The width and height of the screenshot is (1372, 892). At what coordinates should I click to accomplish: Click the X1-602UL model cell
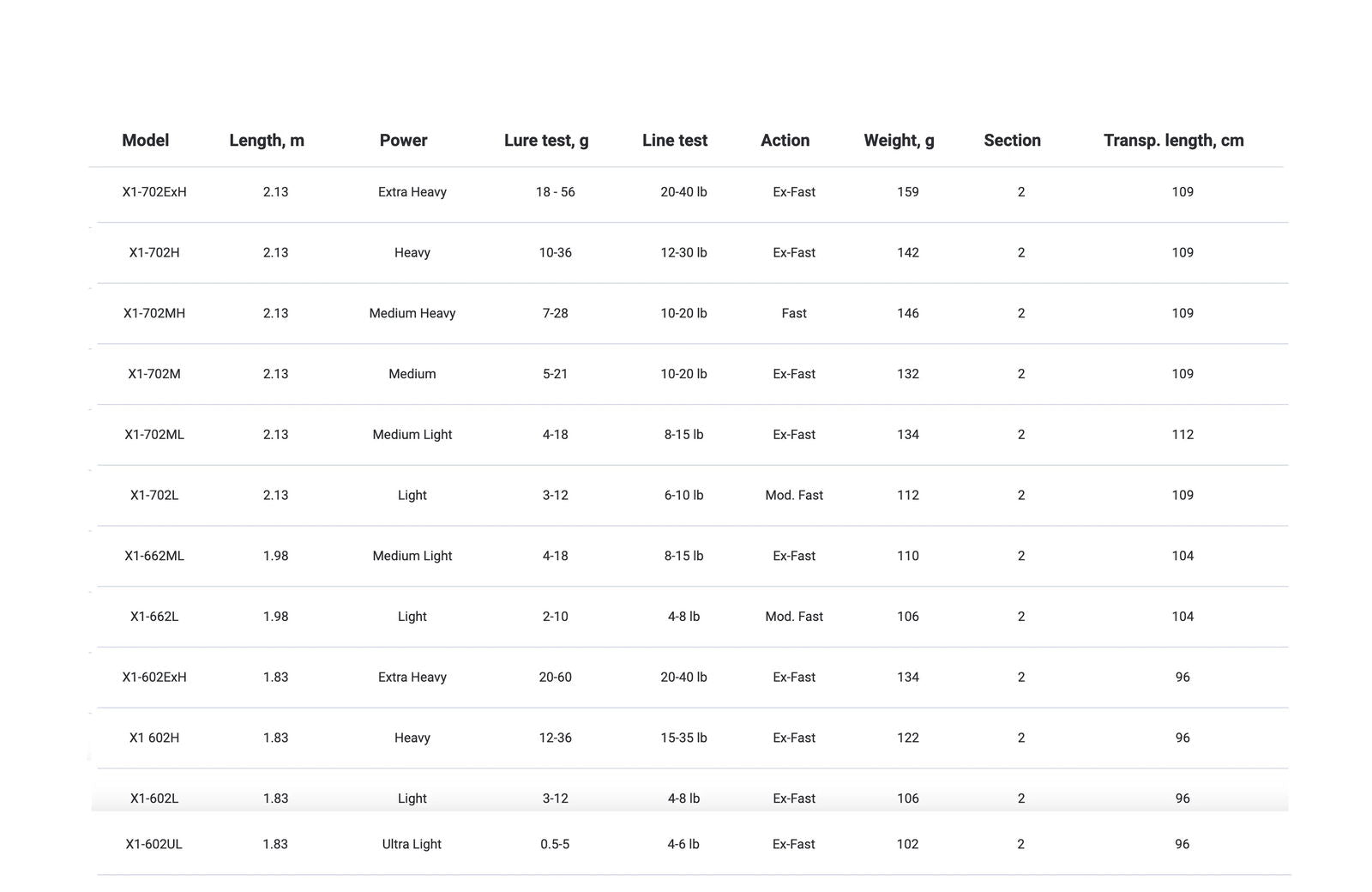pyautogui.click(x=154, y=845)
